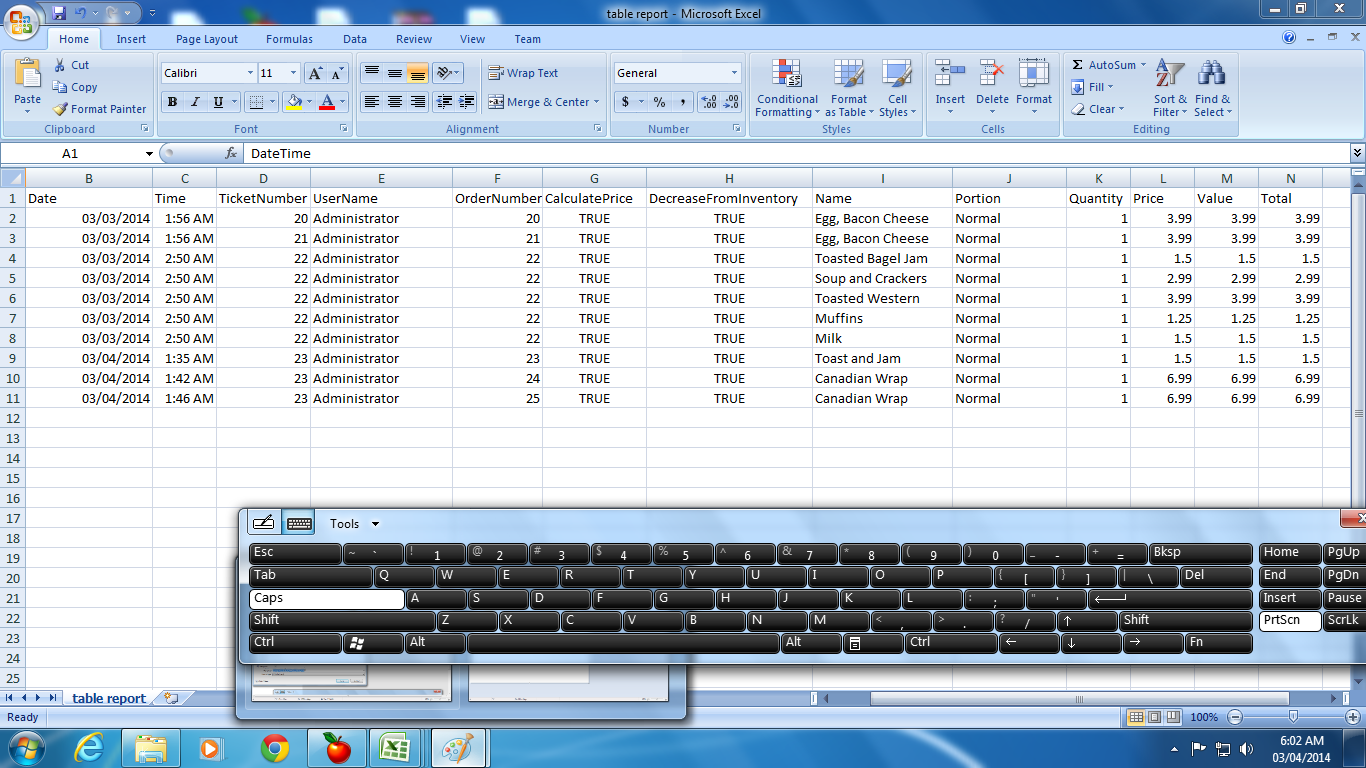Toggle Italic formatting
Viewport: 1366px width, 768px height.
coord(195,102)
